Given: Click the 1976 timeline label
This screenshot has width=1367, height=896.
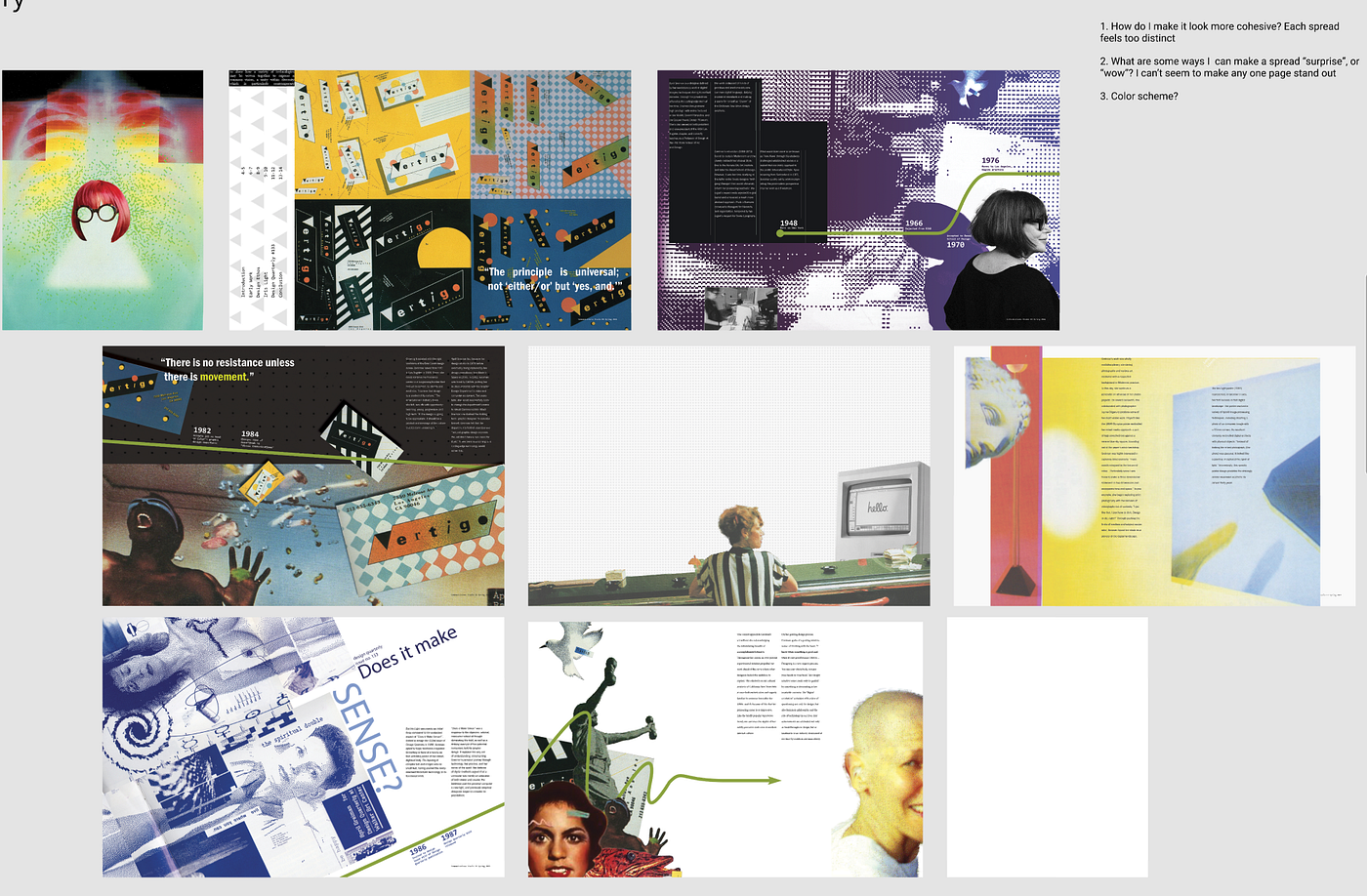Looking at the screenshot, I should coord(990,161).
